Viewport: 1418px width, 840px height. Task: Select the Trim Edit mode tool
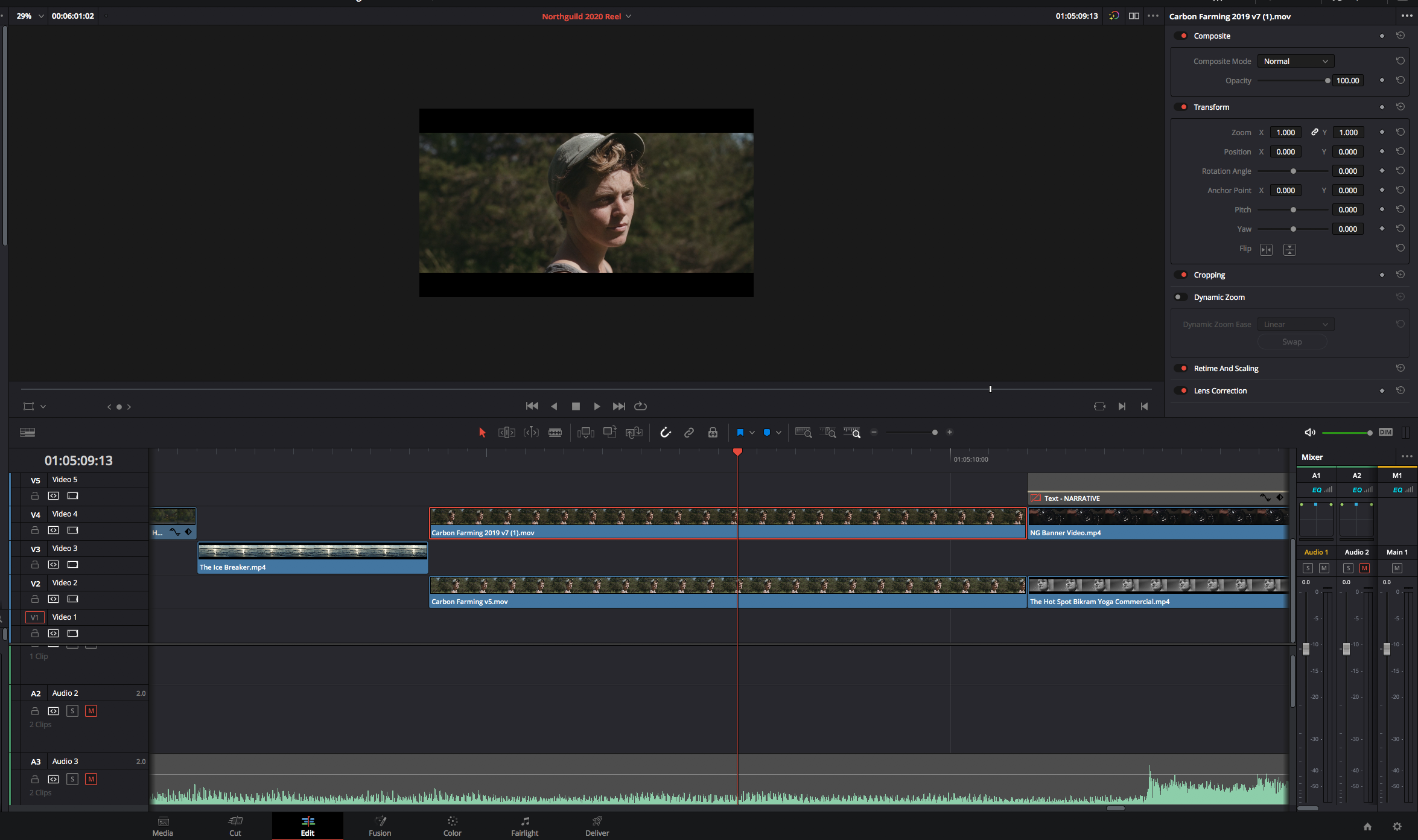(x=506, y=433)
